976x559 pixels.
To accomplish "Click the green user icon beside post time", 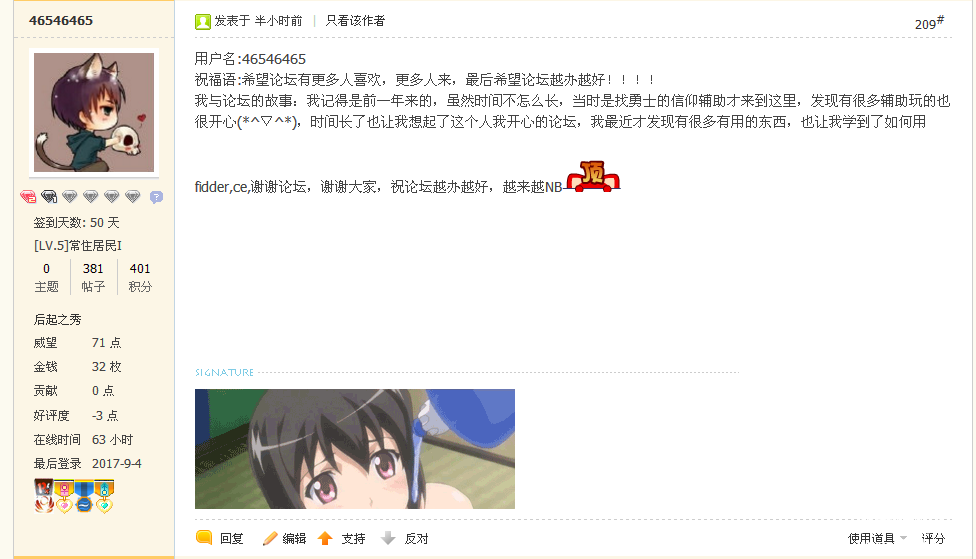I will click(202, 22).
